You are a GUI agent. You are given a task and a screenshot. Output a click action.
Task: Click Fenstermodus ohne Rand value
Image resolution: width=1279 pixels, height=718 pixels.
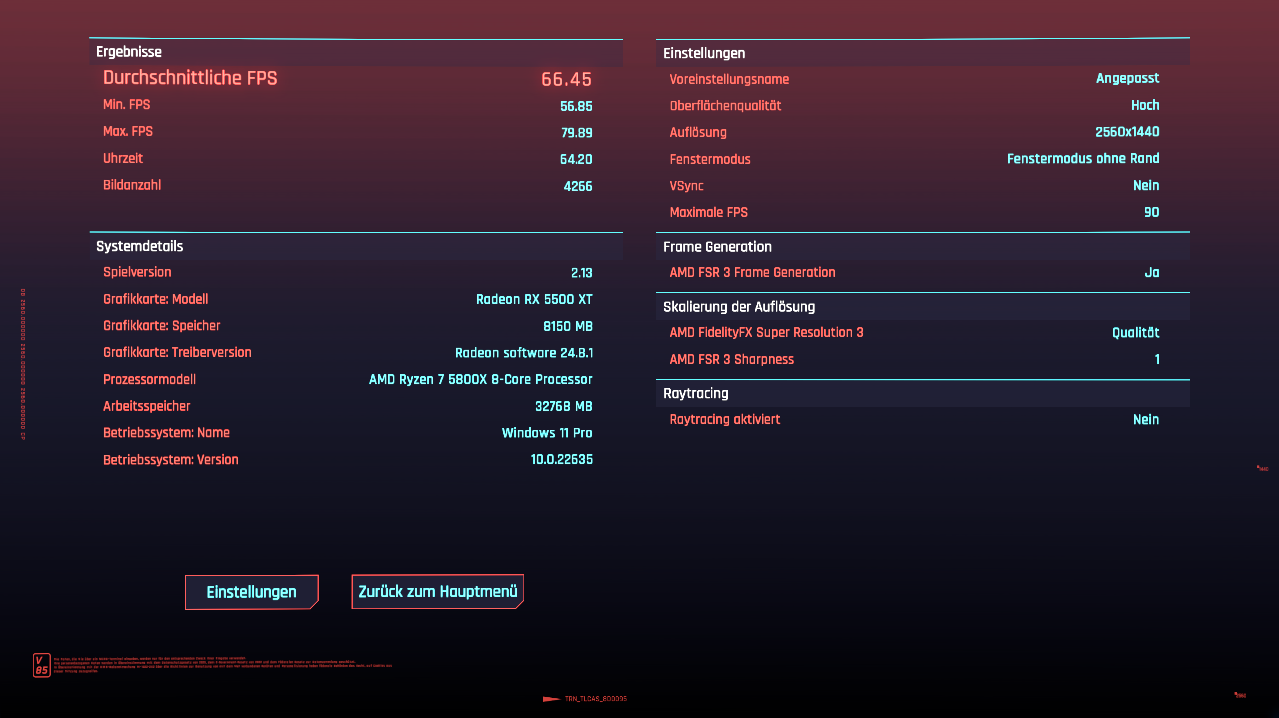coord(1083,159)
